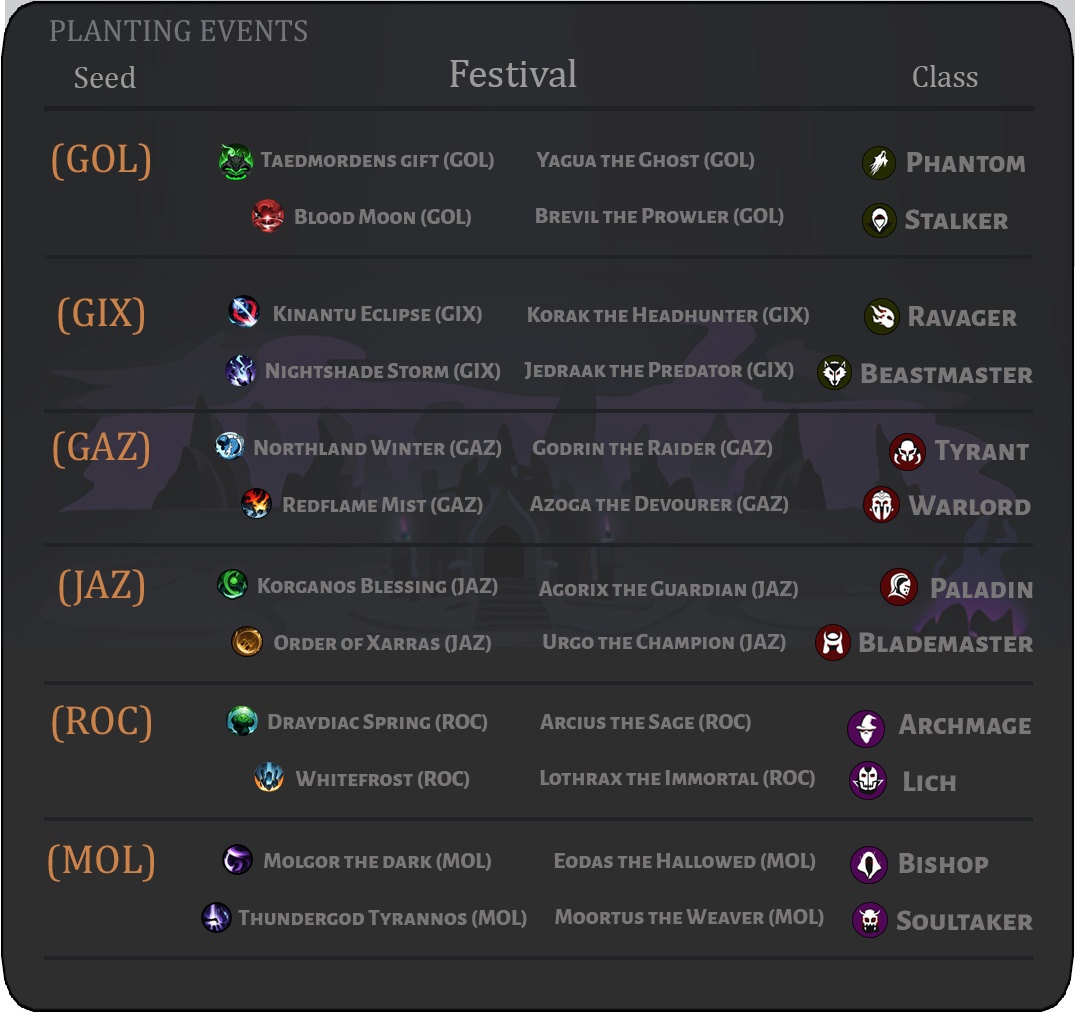
Task: Click the Taedmordens Gift green icon
Action: [x=236, y=162]
